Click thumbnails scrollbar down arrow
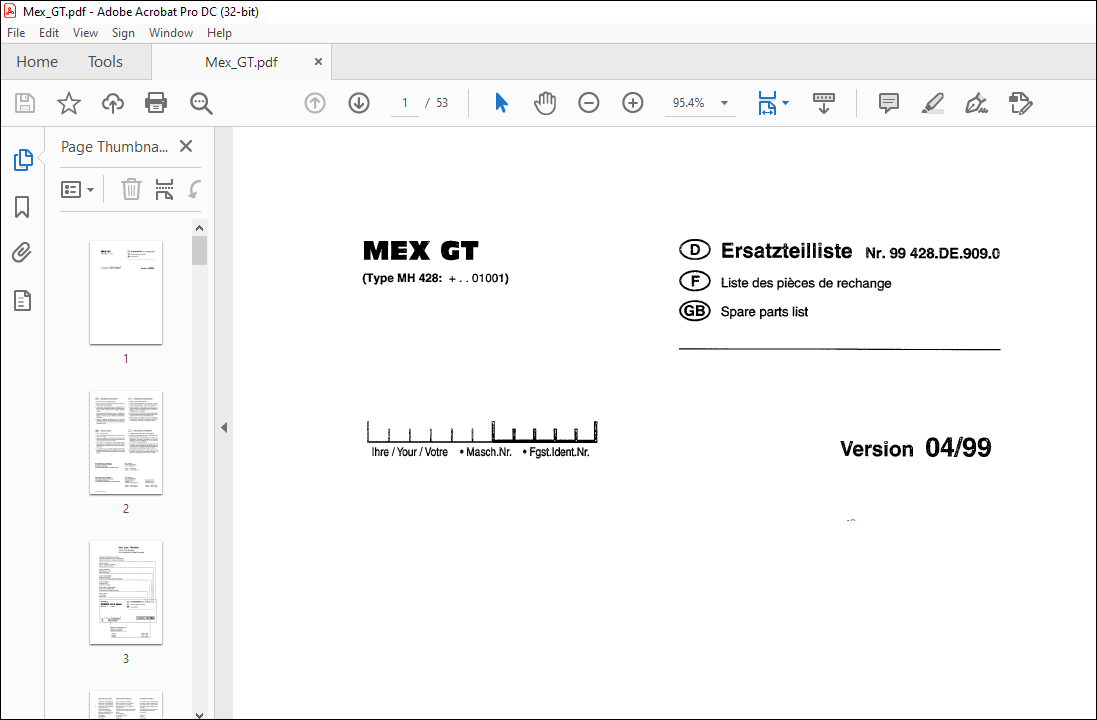This screenshot has width=1097, height=720. point(199,714)
